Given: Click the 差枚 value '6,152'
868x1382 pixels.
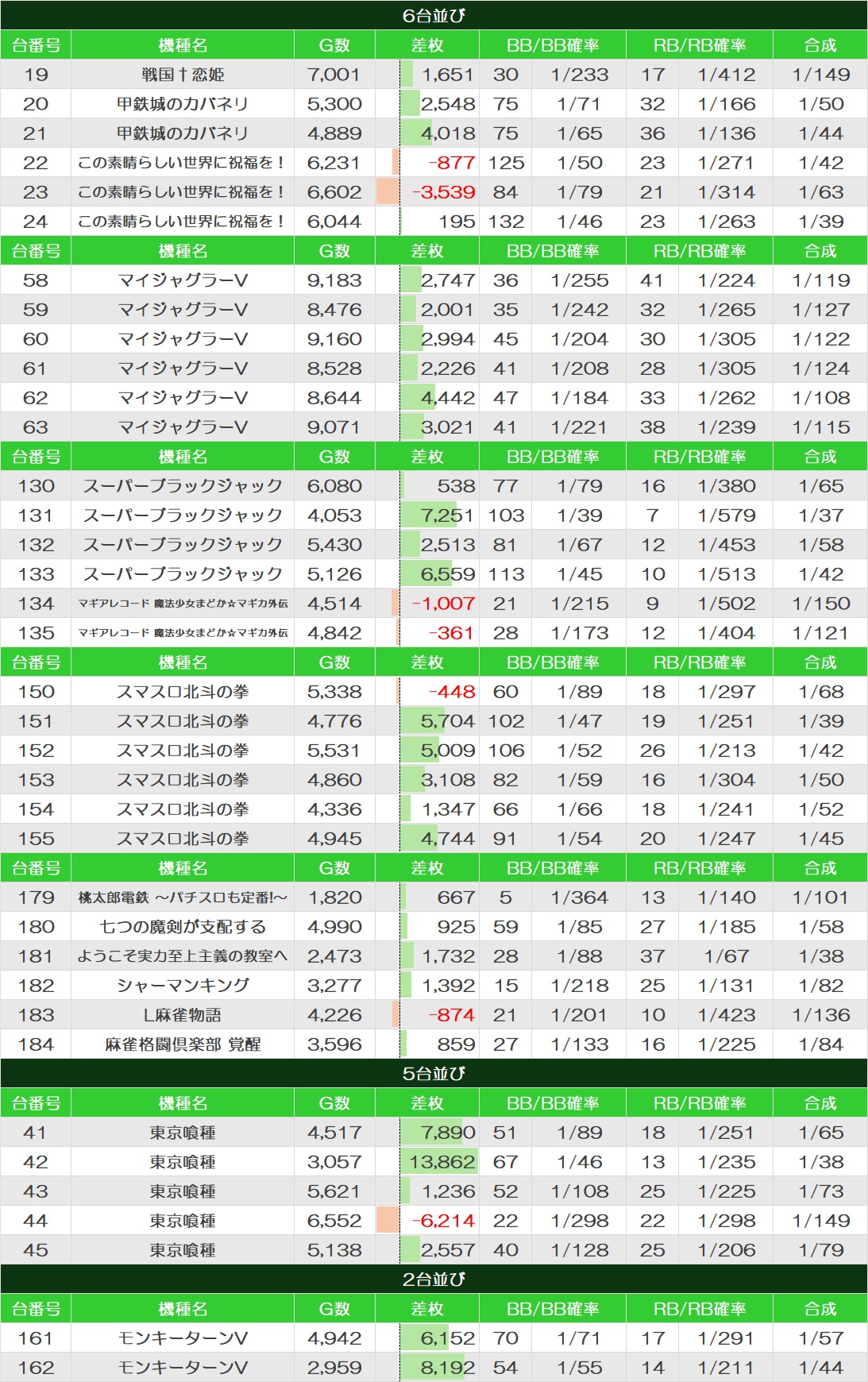Looking at the screenshot, I should [448, 1338].
